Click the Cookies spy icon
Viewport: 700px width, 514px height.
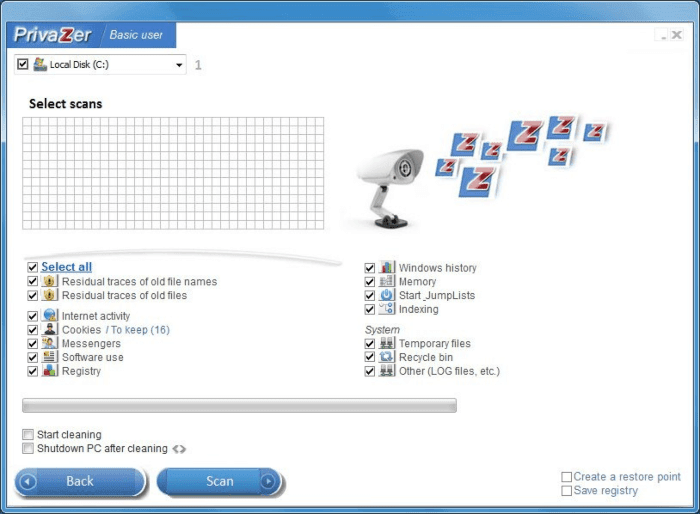pyautogui.click(x=50, y=330)
